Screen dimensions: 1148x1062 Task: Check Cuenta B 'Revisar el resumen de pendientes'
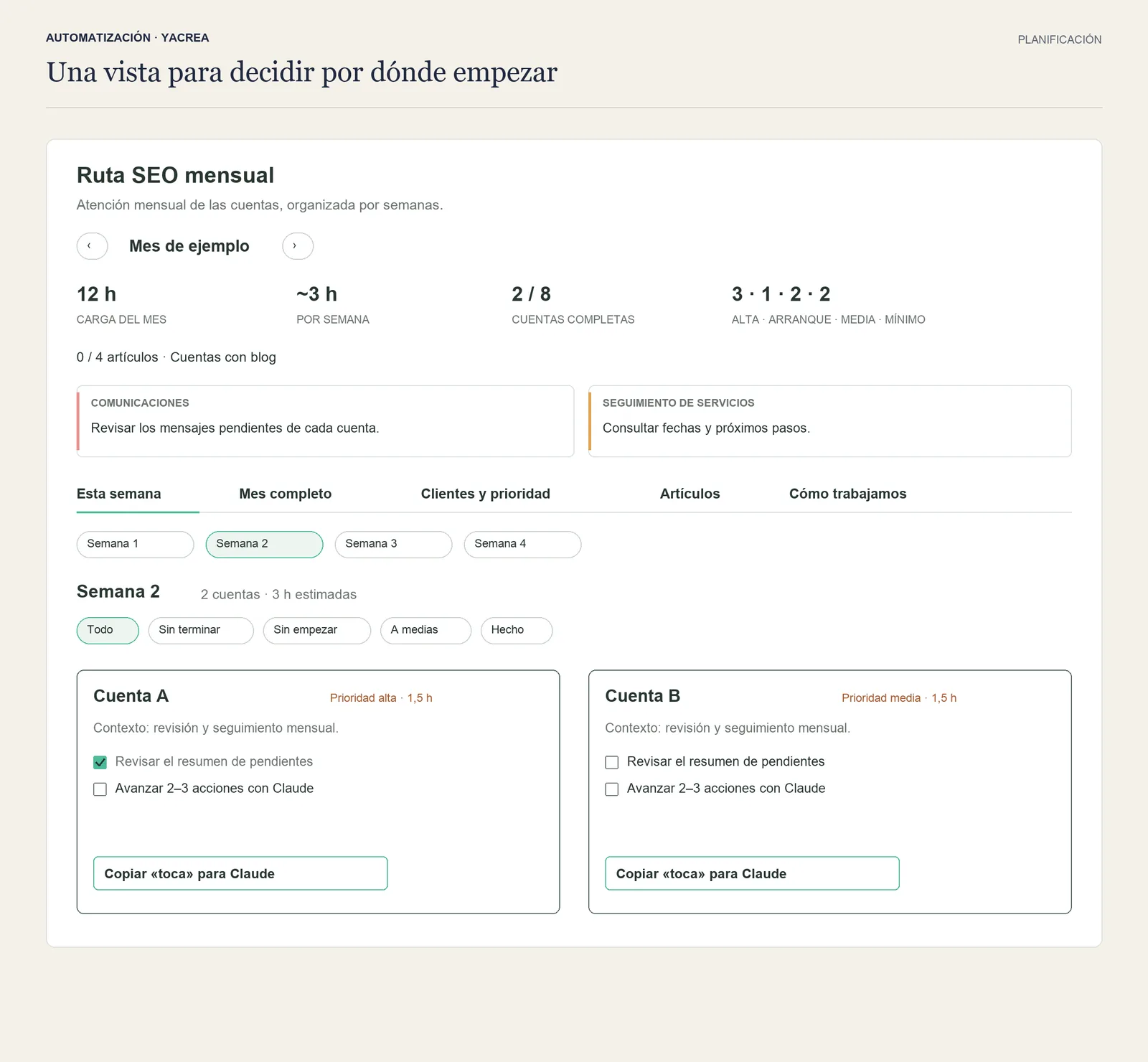point(611,762)
